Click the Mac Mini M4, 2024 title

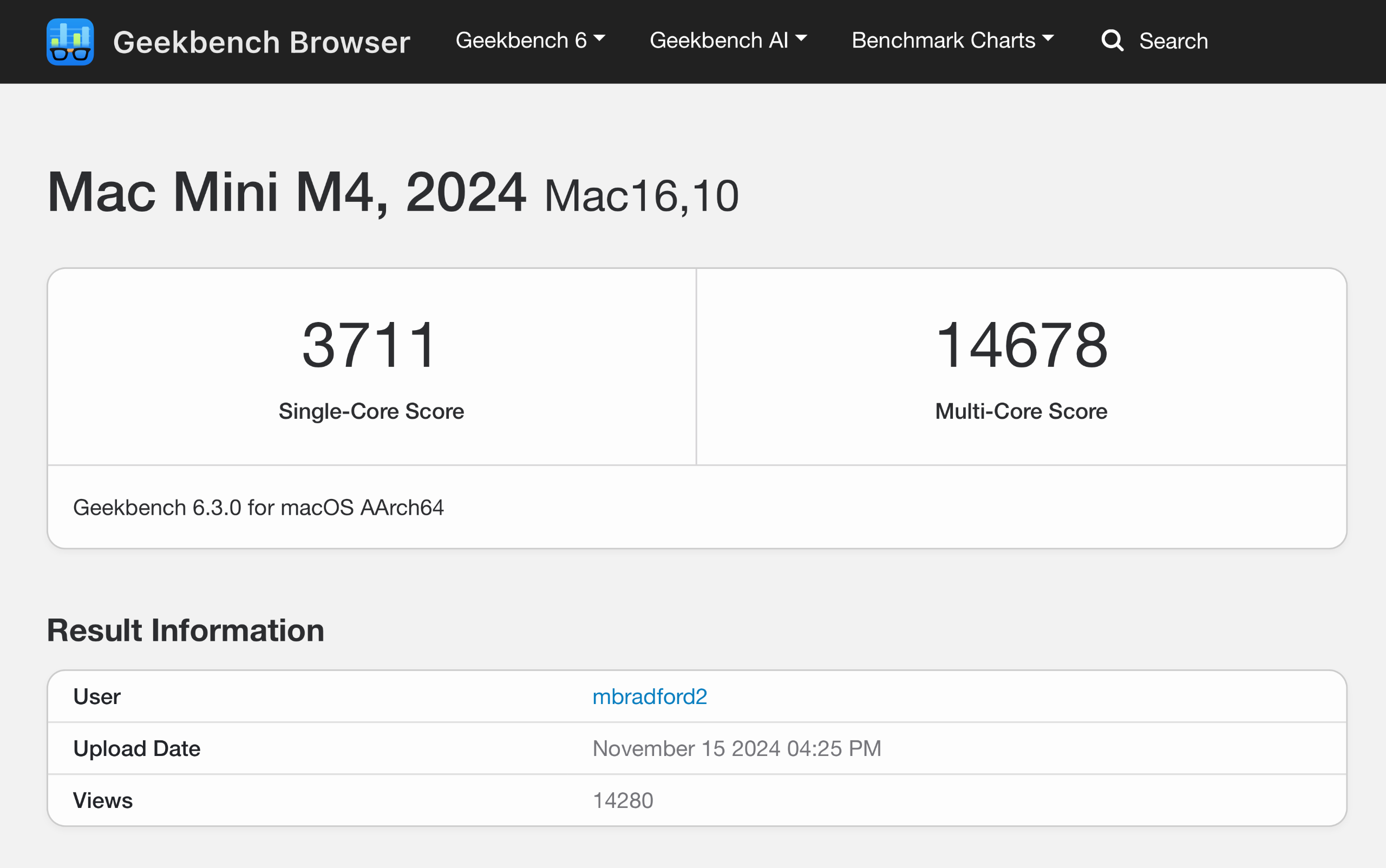(286, 193)
